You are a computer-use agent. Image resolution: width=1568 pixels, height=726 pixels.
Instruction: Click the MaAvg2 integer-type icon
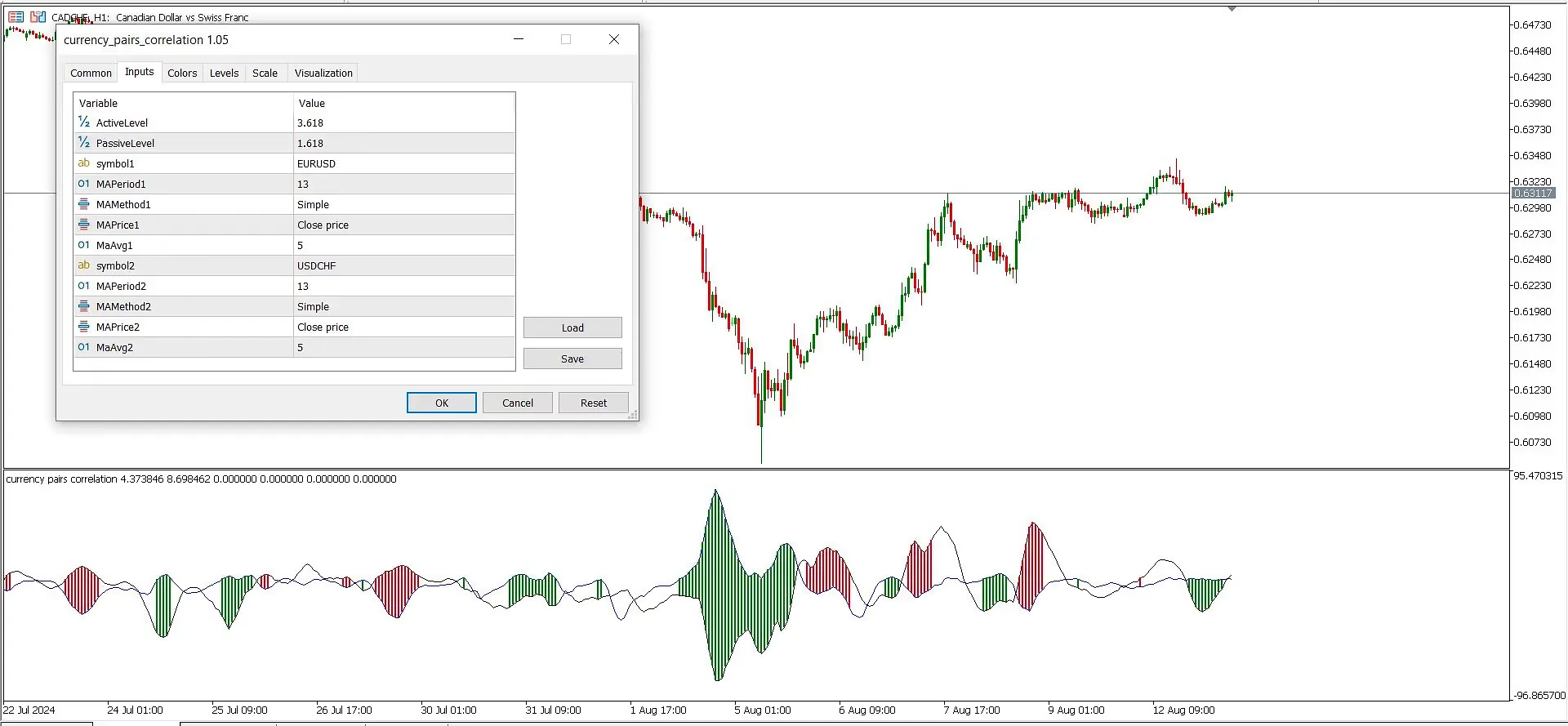tap(84, 347)
